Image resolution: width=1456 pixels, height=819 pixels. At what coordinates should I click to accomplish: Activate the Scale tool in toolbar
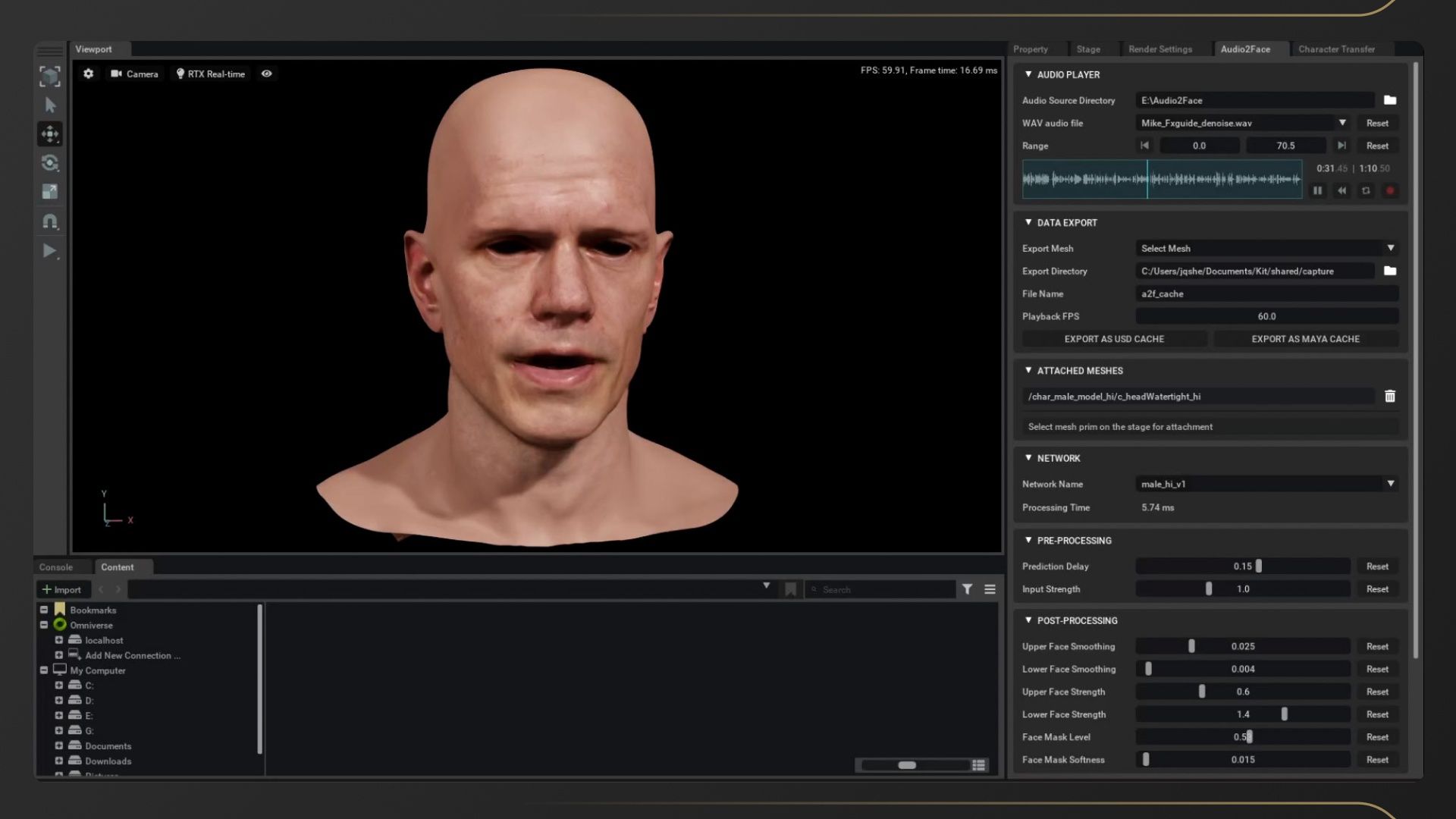pos(50,192)
